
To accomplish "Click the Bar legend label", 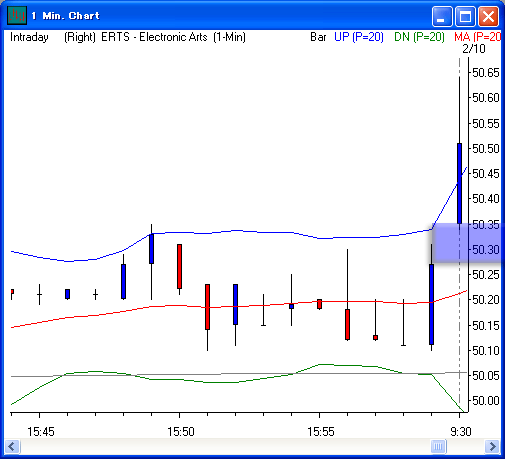I will [318, 37].
